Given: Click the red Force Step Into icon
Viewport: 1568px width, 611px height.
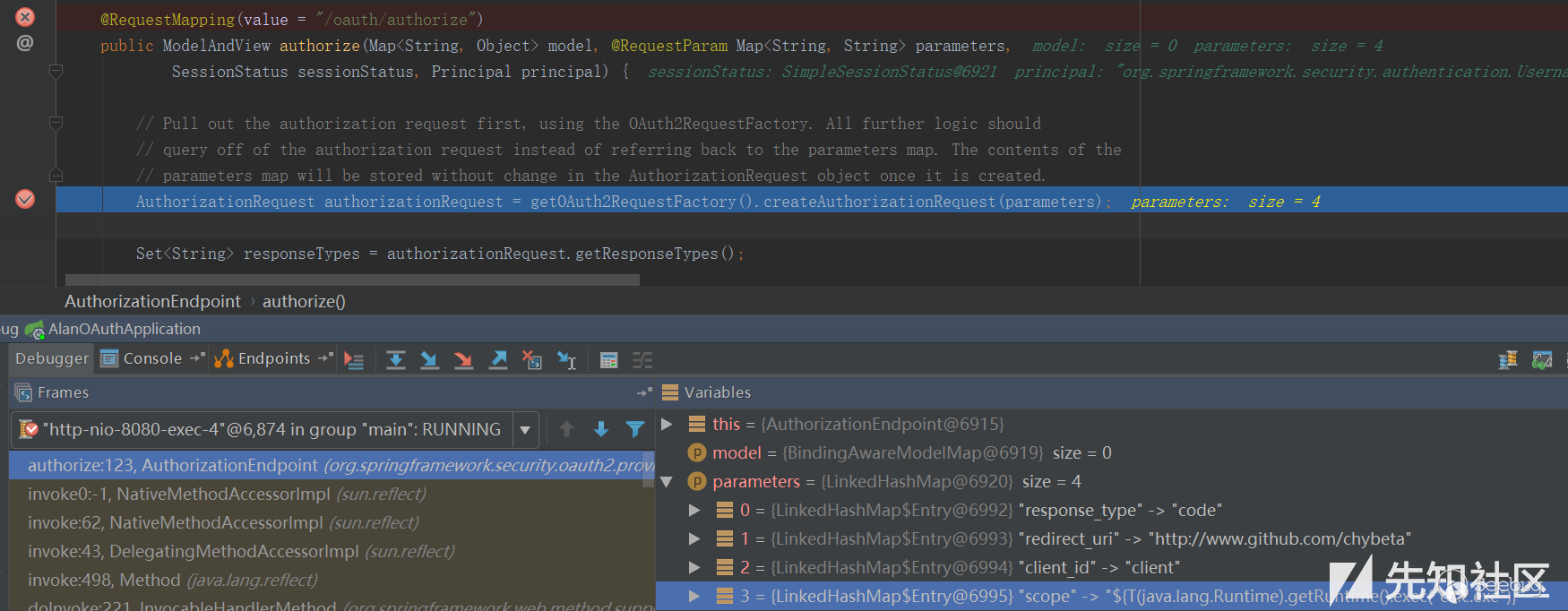Looking at the screenshot, I should (463, 360).
